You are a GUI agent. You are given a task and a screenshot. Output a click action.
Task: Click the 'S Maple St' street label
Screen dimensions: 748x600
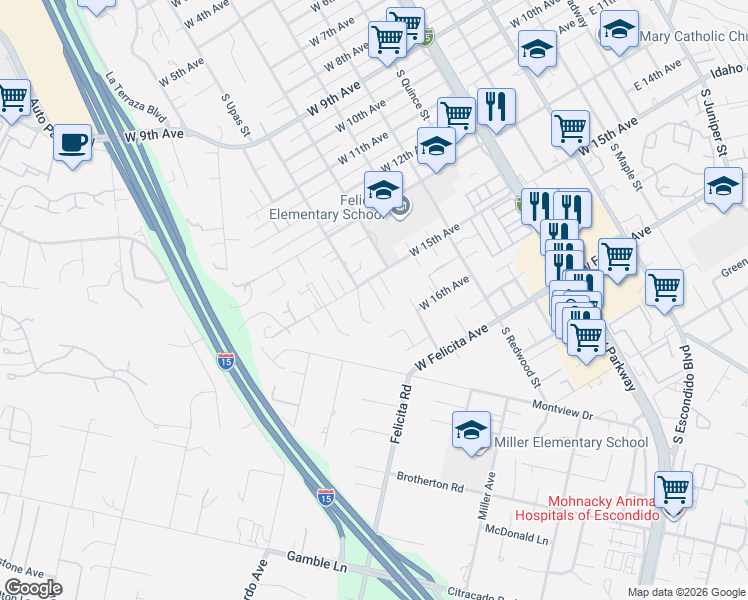pyautogui.click(x=627, y=167)
